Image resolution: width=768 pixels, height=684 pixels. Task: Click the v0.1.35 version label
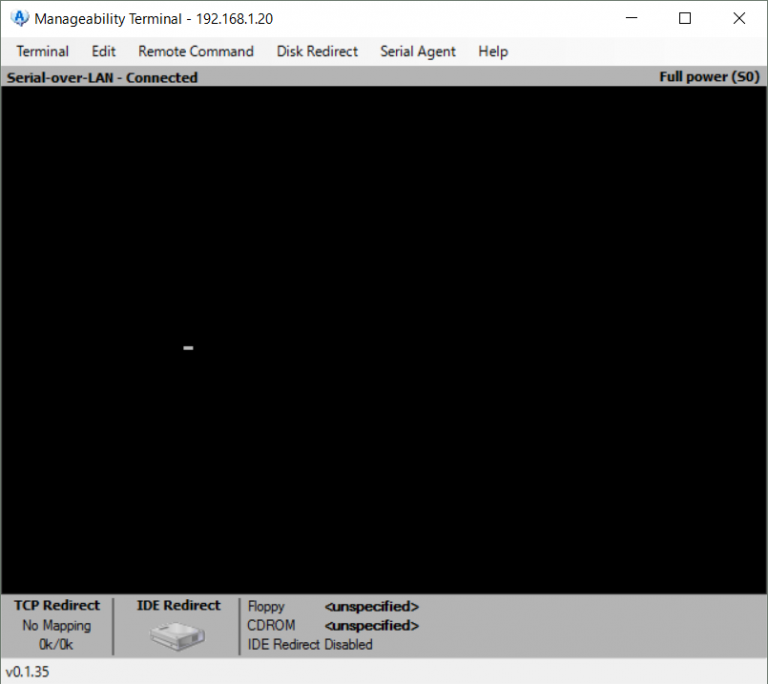27,672
